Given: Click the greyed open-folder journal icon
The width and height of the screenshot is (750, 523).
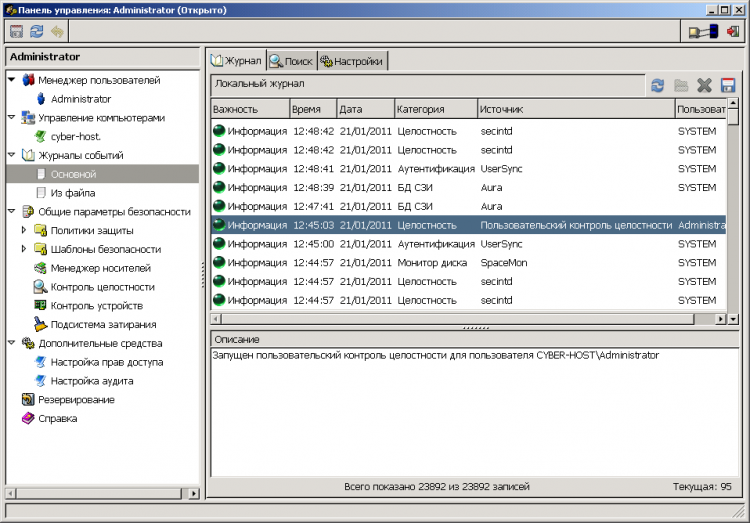Looking at the screenshot, I should 681,86.
